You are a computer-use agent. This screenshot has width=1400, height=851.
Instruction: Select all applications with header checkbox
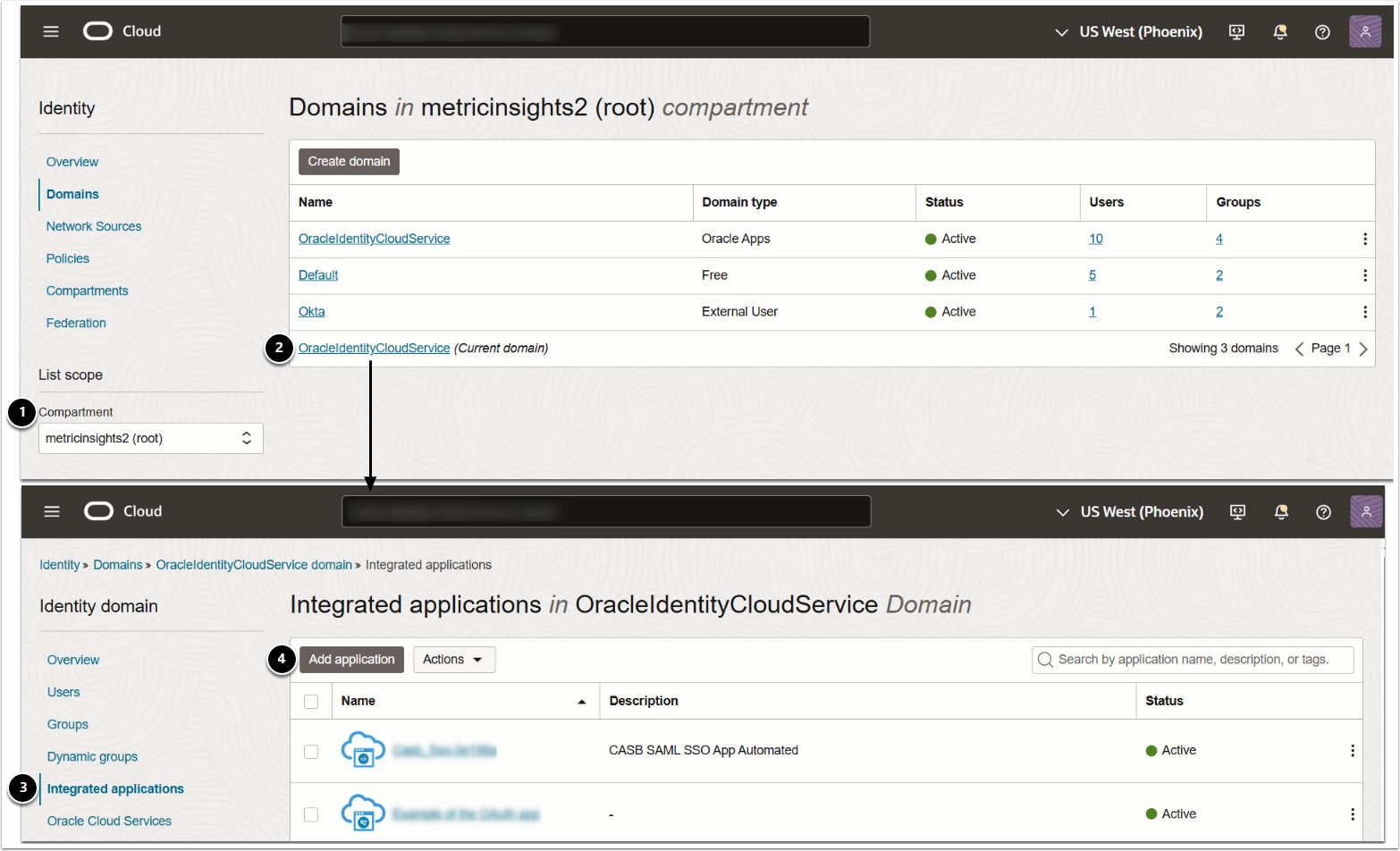(x=311, y=702)
